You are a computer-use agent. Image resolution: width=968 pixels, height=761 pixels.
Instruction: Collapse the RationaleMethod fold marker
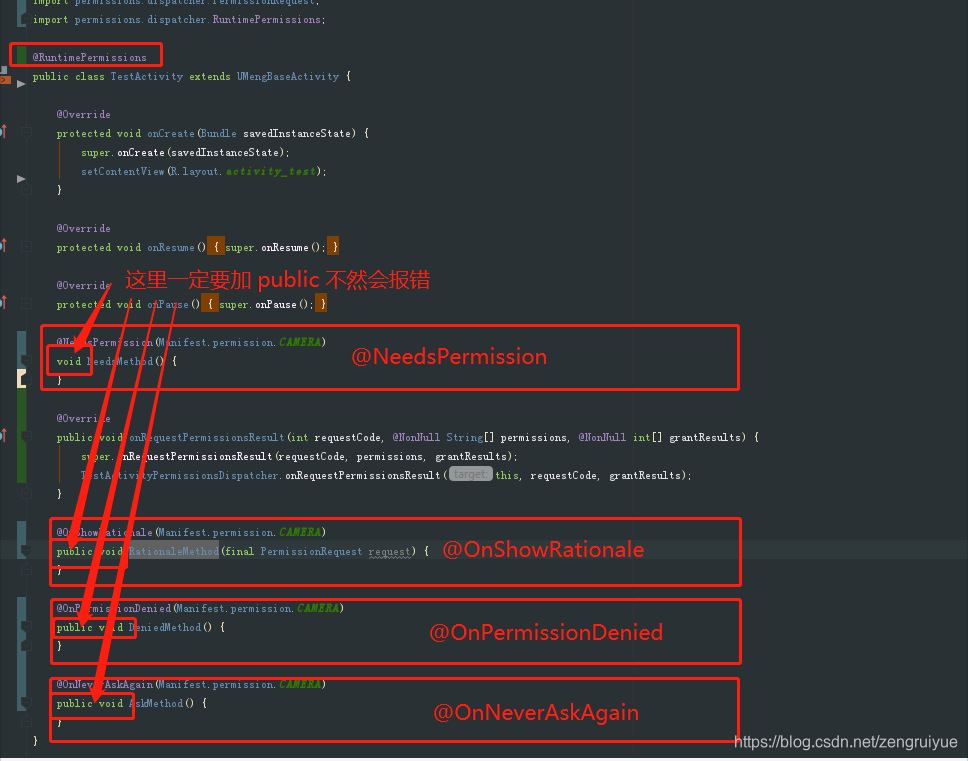click(x=27, y=551)
